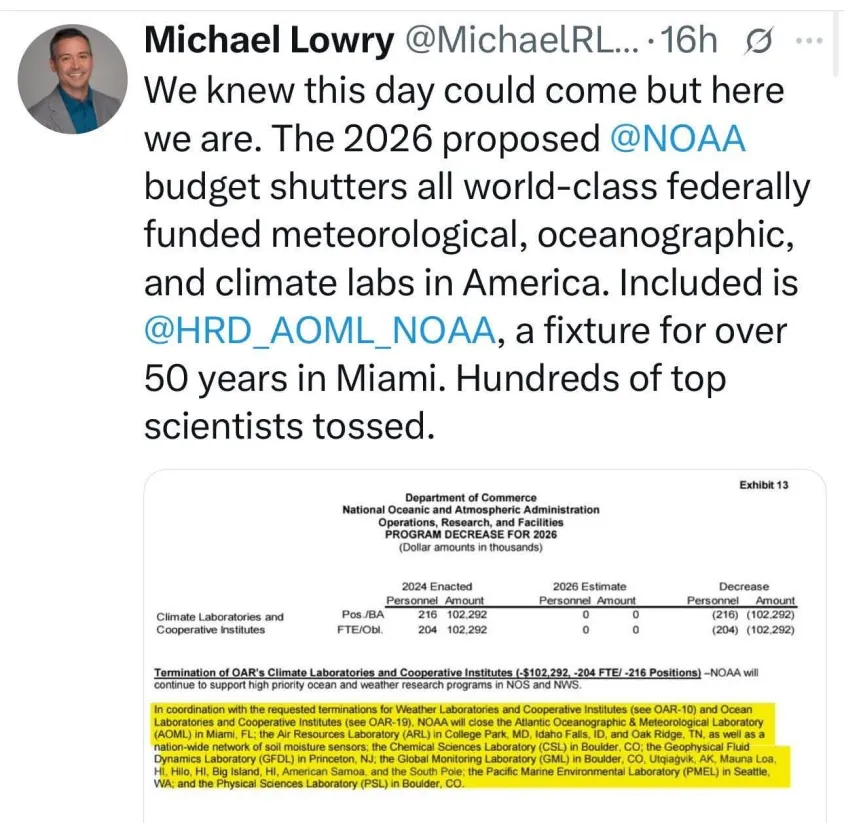Screen dimensions: 844x823
Task: Click the '2024 Enacted' column header
Action: pos(437,586)
